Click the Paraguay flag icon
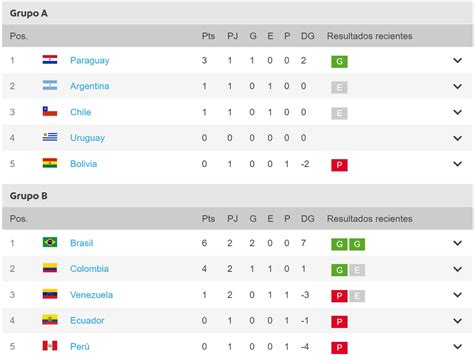Screen dimensions: 474x361 pyautogui.click(x=50, y=60)
